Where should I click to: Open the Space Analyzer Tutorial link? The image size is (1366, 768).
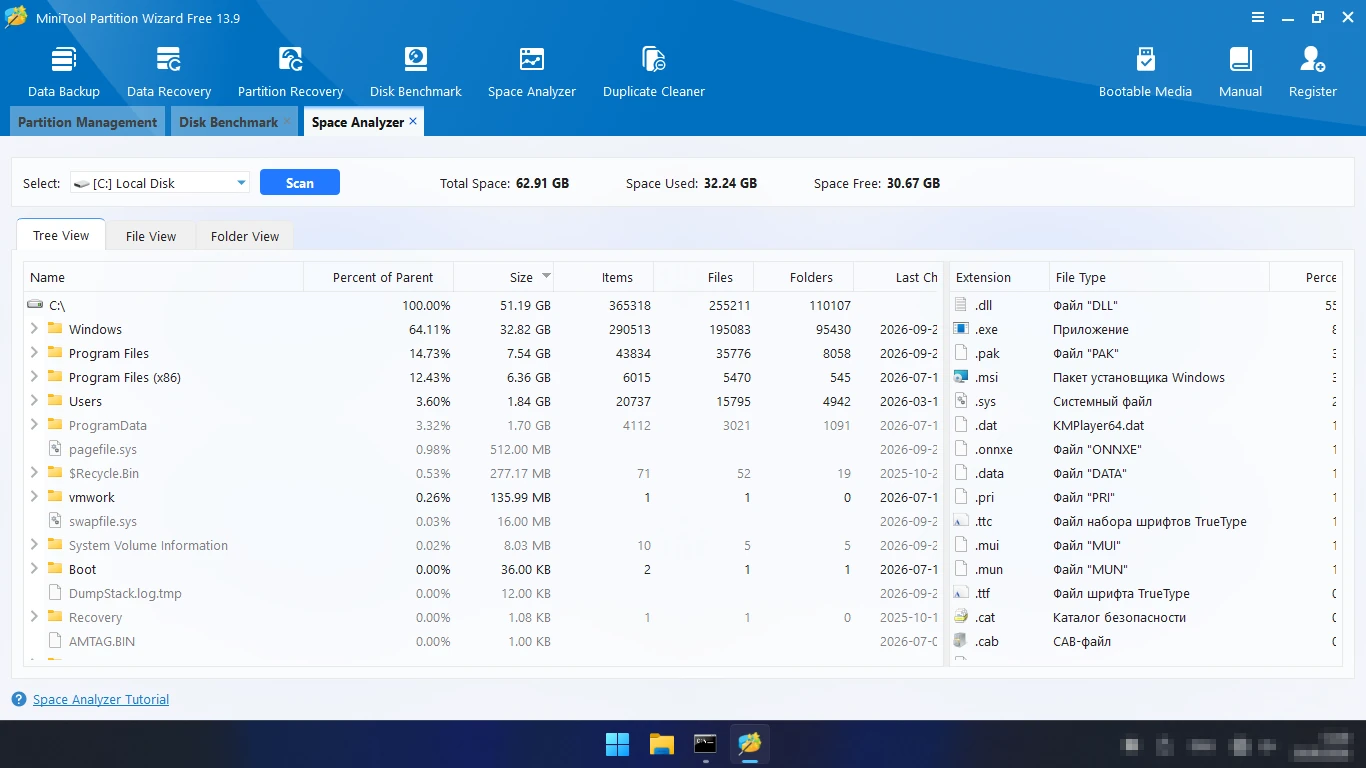pyautogui.click(x=101, y=699)
